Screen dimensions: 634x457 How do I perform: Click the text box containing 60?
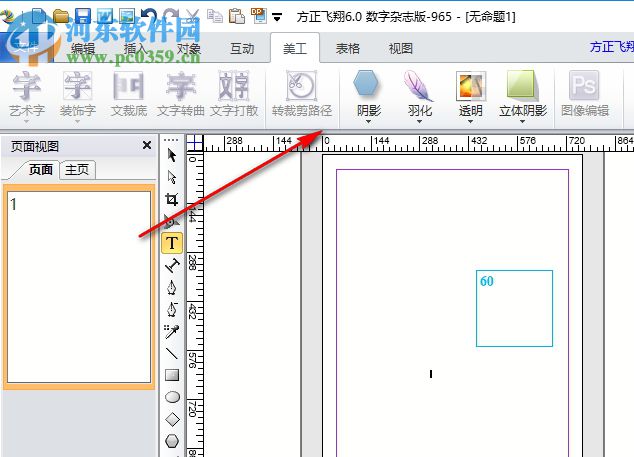coord(514,308)
